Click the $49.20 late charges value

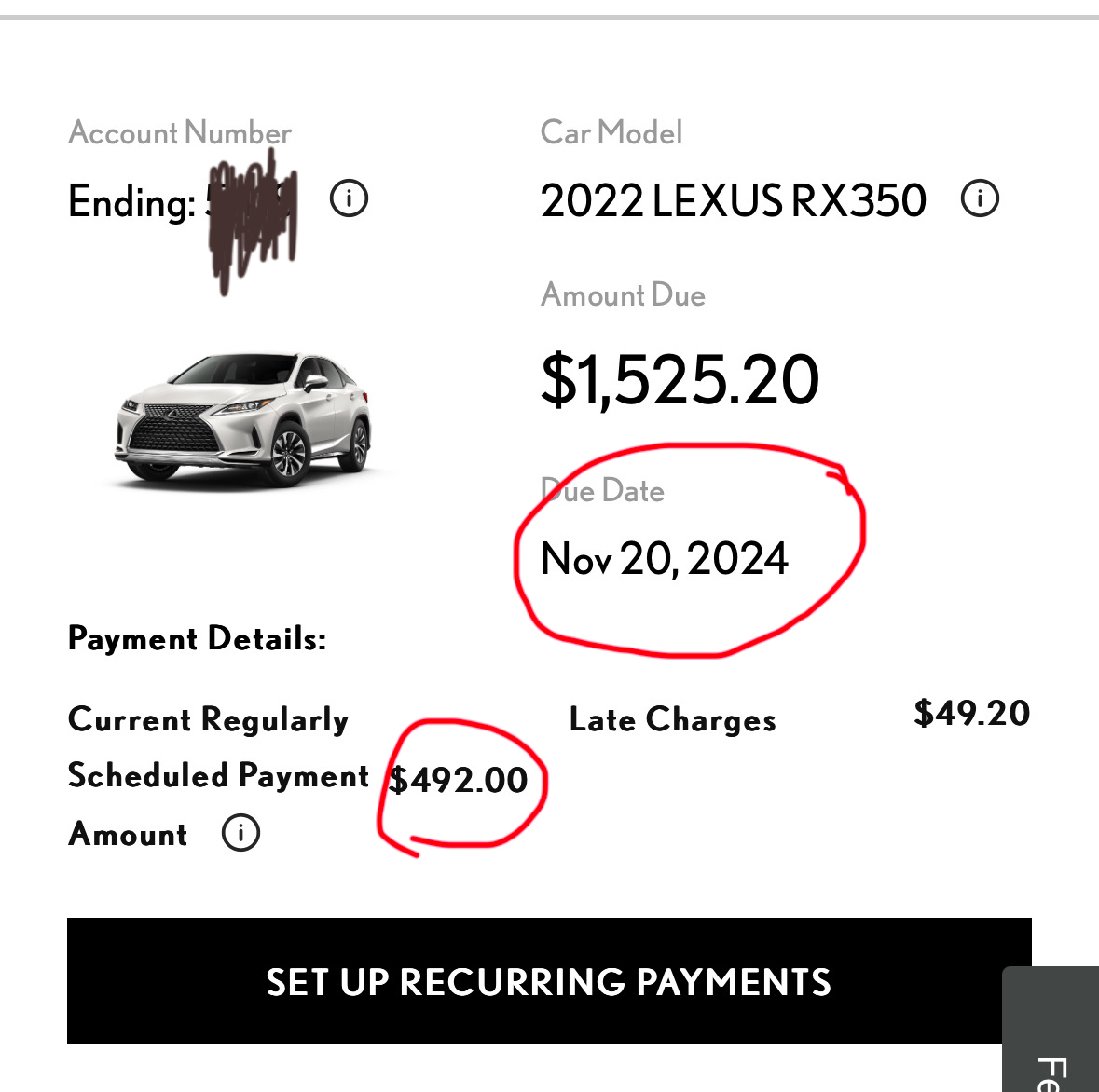click(971, 713)
